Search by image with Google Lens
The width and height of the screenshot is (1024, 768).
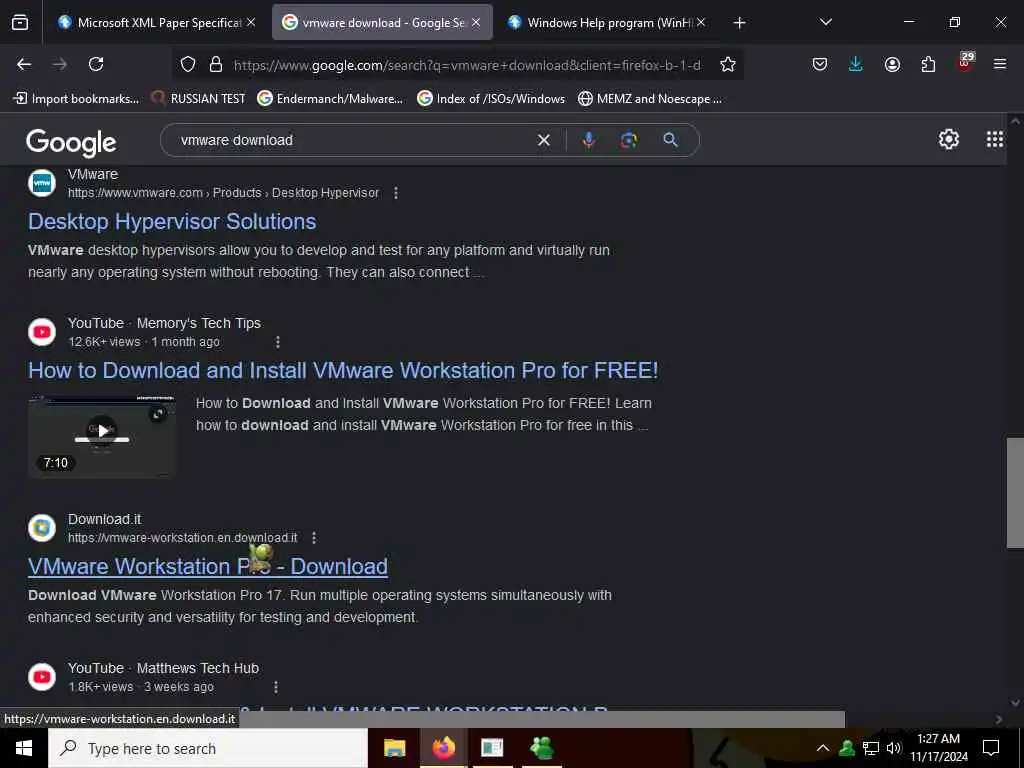click(629, 140)
